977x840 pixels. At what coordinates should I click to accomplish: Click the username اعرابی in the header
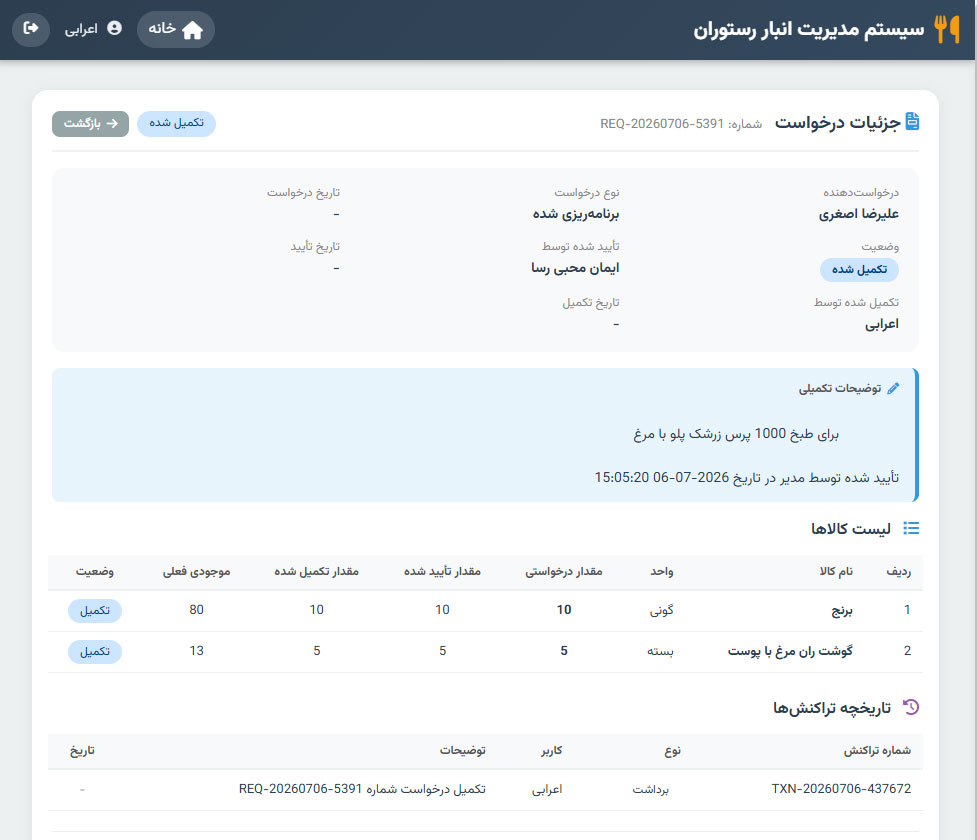[x=81, y=29]
